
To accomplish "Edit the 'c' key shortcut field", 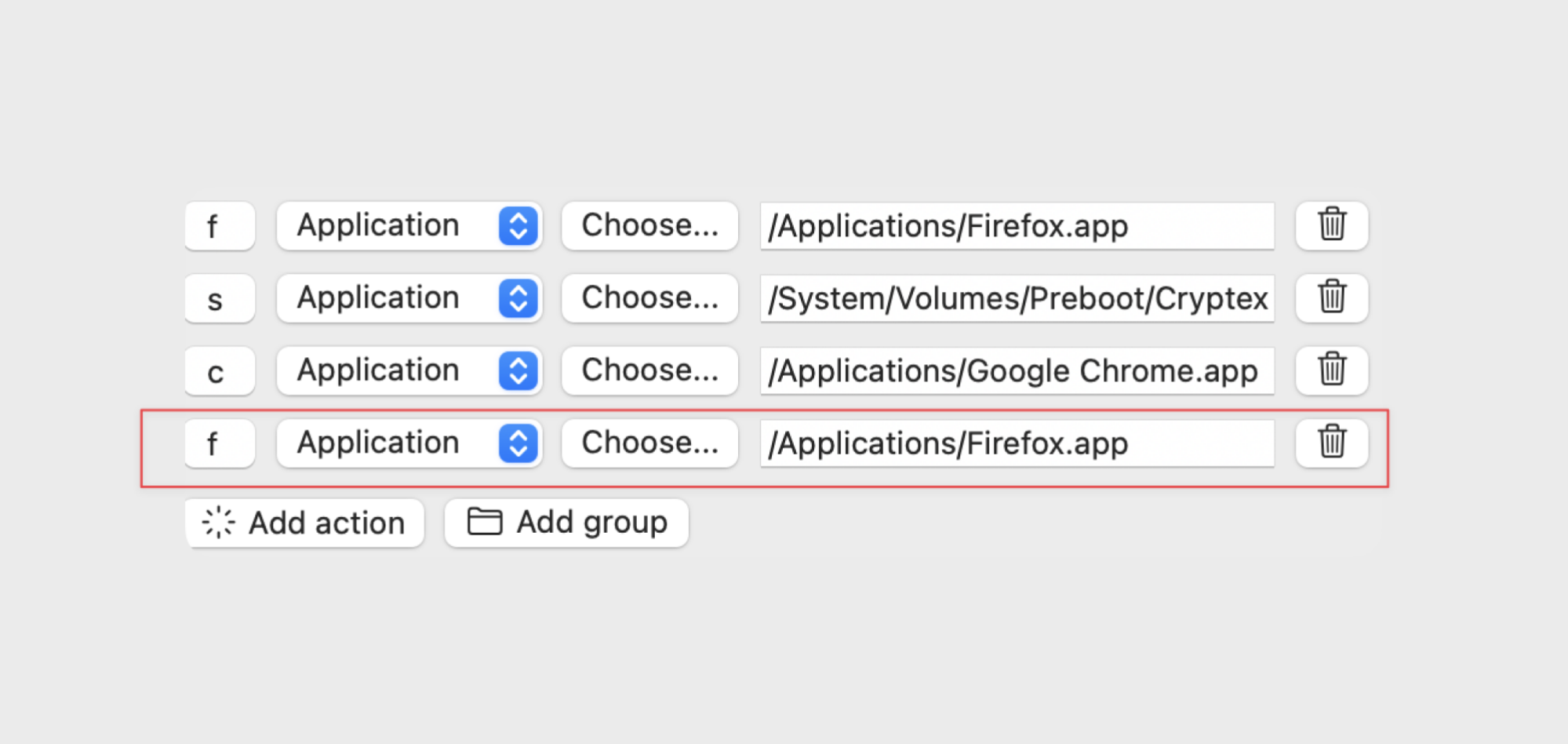I will pyautogui.click(x=220, y=370).
